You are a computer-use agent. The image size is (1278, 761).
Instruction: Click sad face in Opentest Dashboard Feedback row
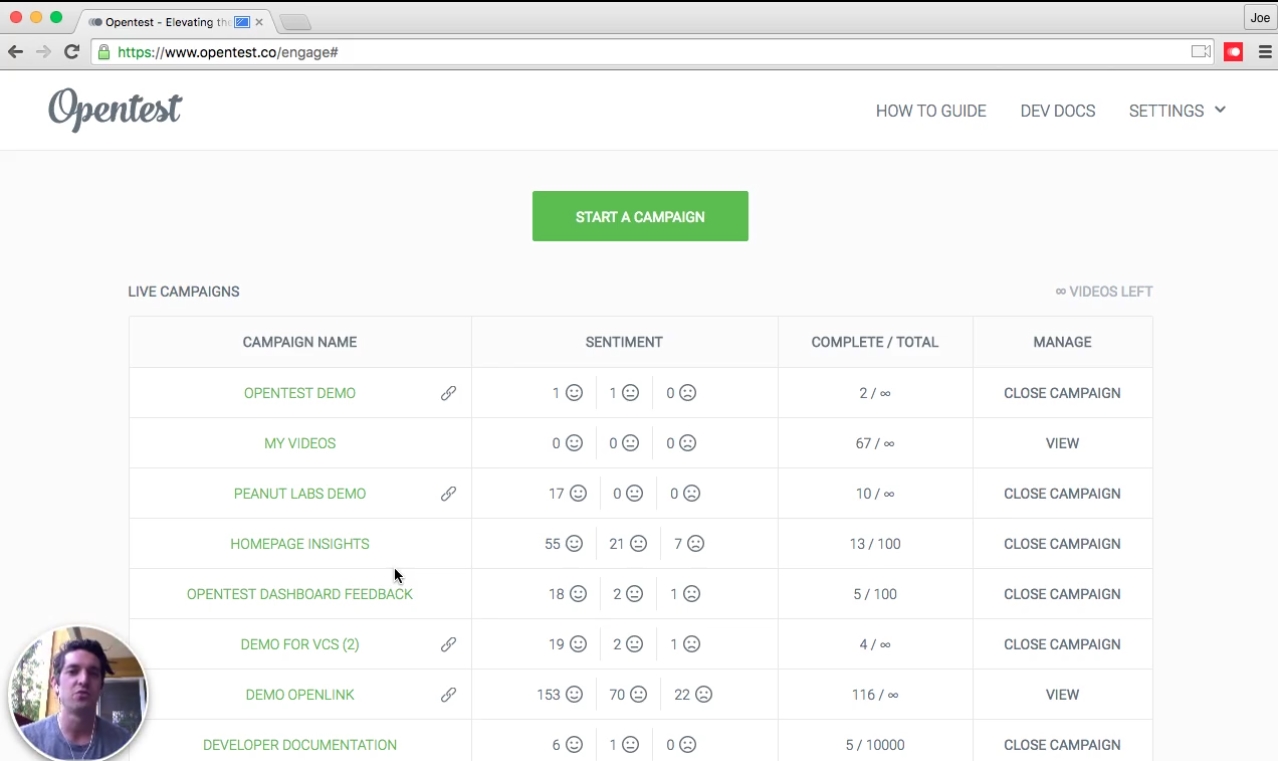point(692,594)
